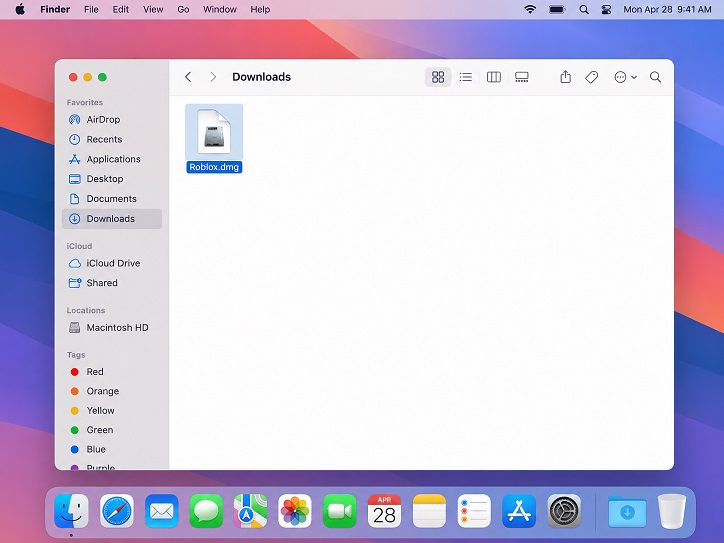Select Downloads in the sidebar
Image resolution: width=724 pixels, height=543 pixels.
coord(112,218)
